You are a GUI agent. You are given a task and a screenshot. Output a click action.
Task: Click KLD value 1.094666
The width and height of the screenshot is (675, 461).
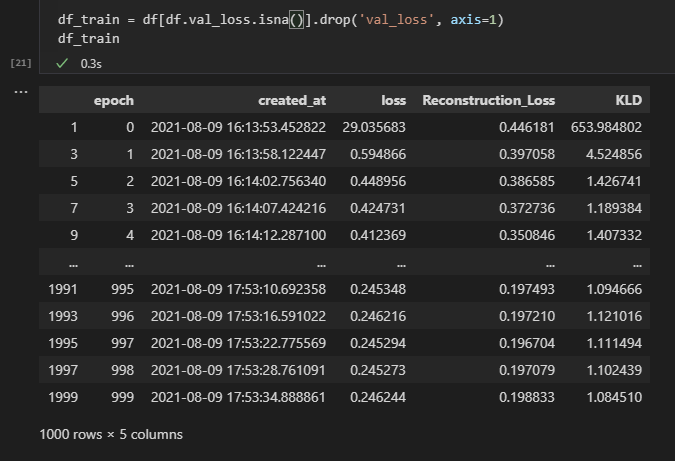(x=614, y=289)
